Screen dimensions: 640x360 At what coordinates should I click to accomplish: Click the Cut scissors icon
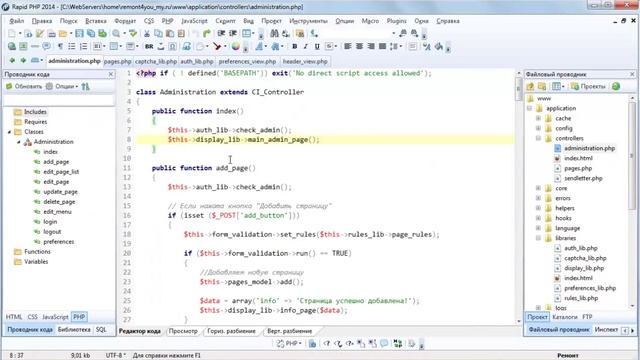click(x=147, y=33)
